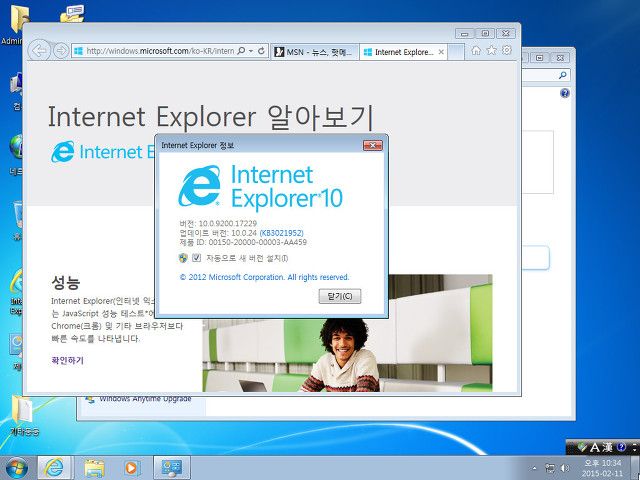The image size is (640, 480).
Task: Click the 漢 Hanja conversion button
Action: point(607,447)
